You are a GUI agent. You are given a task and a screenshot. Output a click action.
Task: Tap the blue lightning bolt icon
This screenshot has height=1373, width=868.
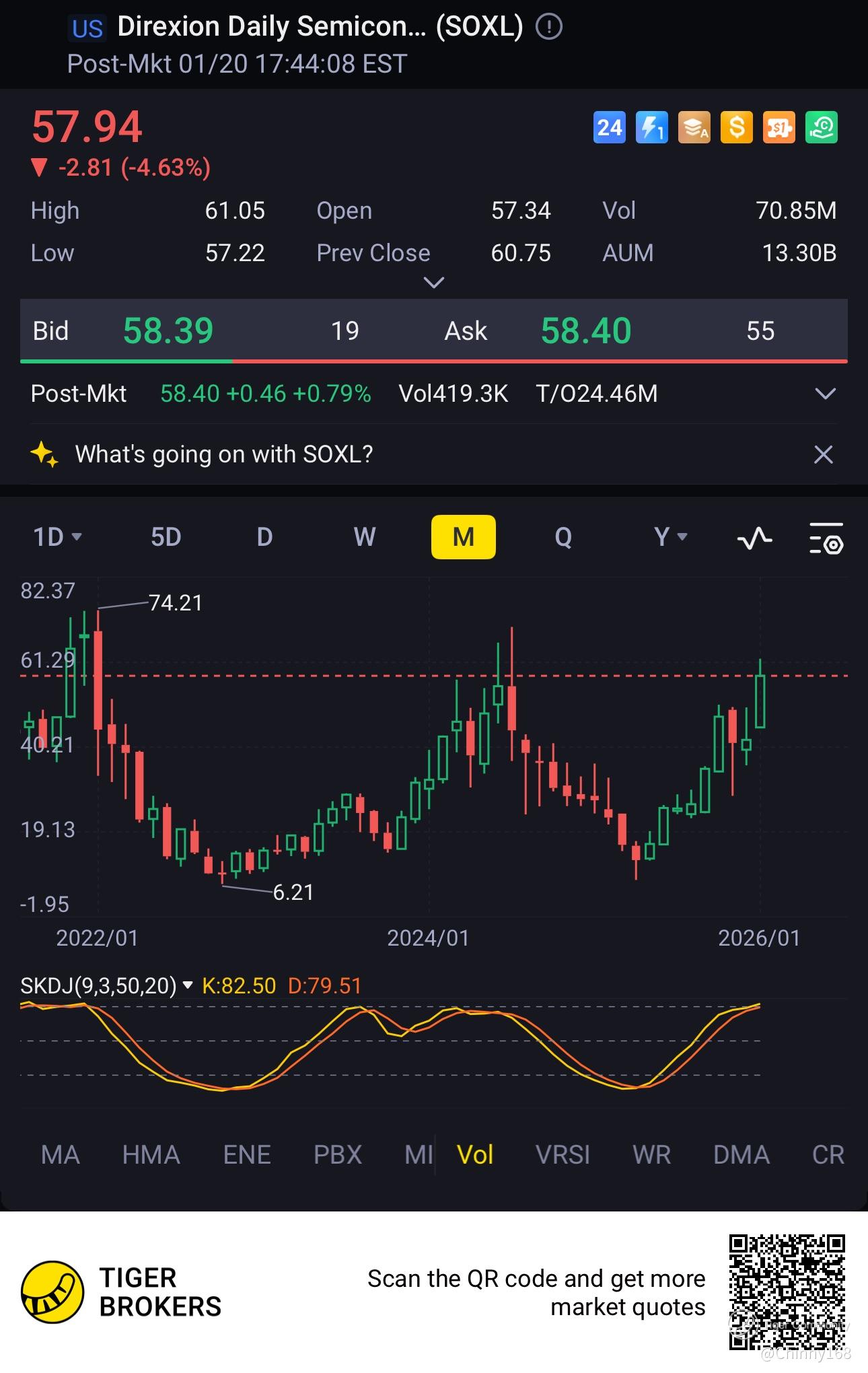tap(652, 127)
